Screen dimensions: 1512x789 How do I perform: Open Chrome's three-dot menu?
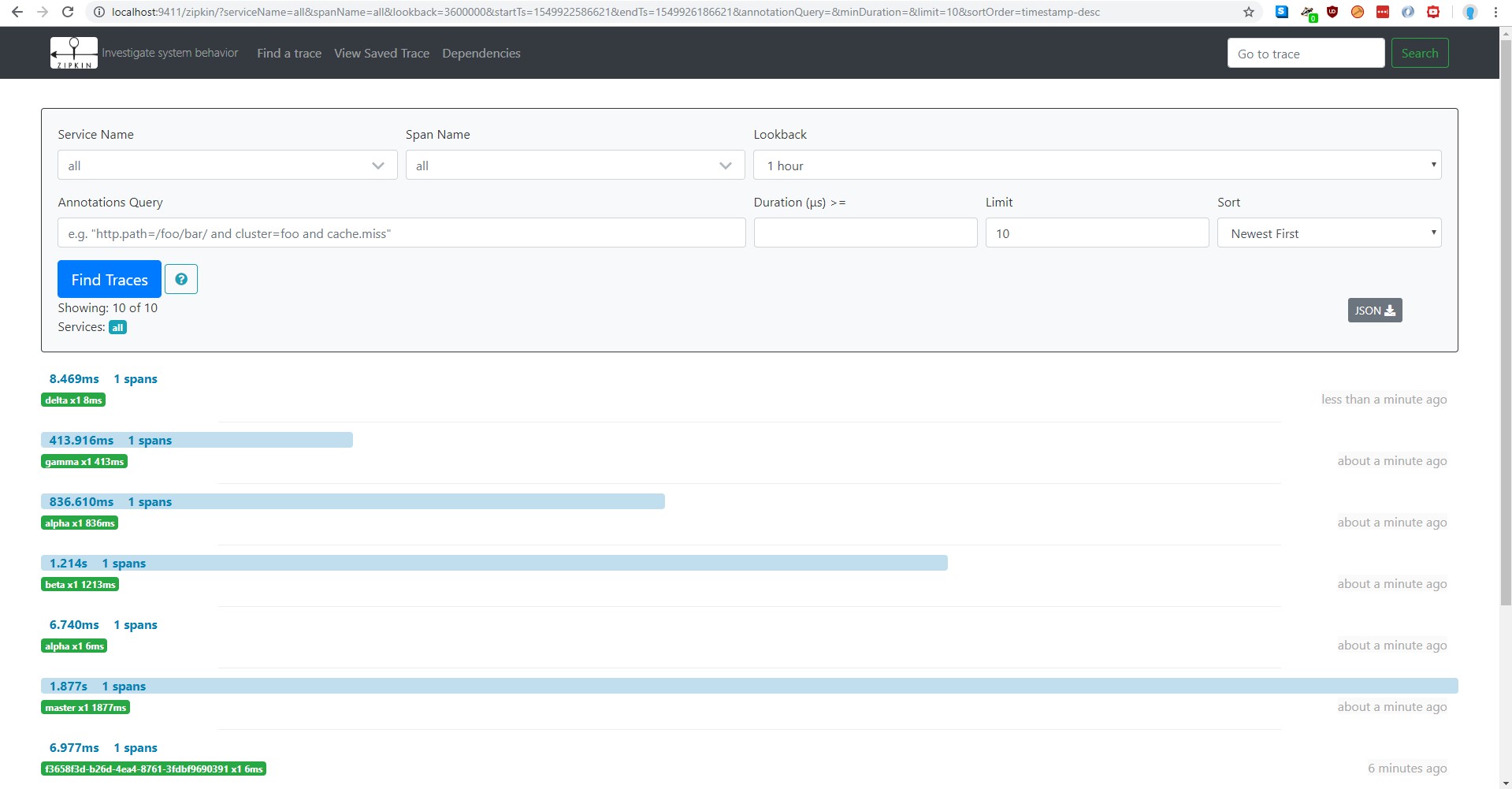tap(1495, 12)
